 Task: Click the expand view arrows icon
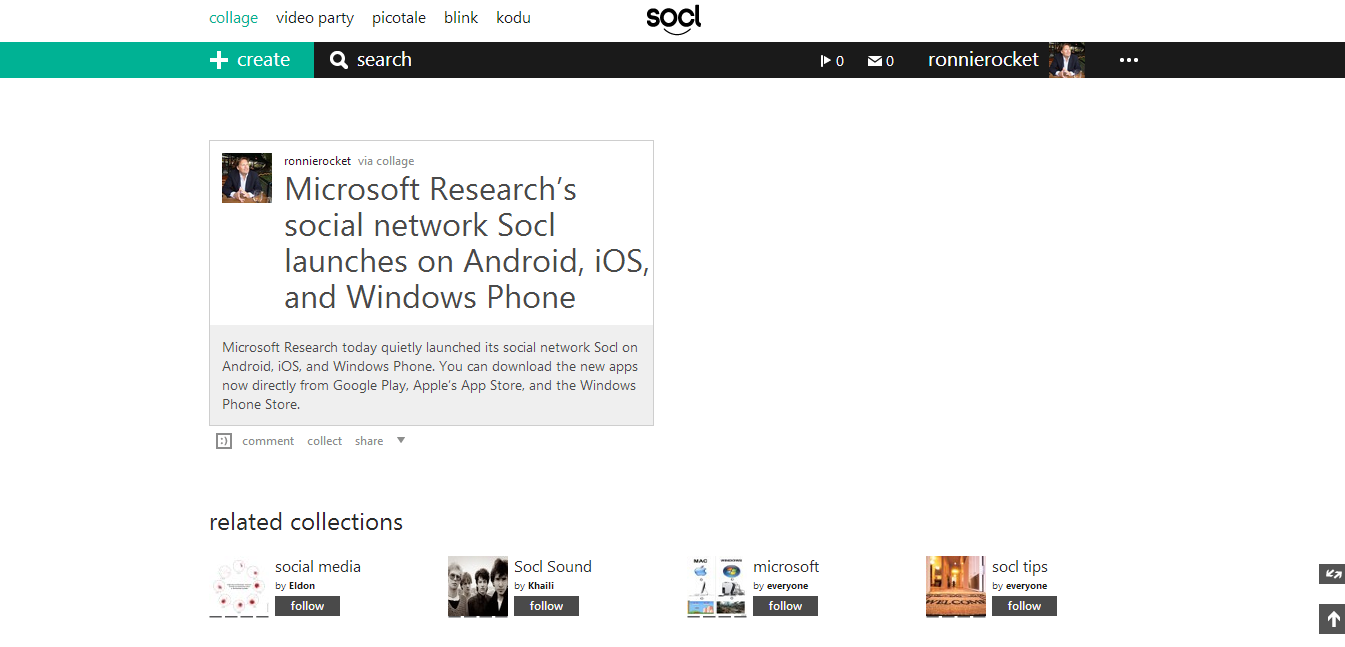click(x=1332, y=574)
